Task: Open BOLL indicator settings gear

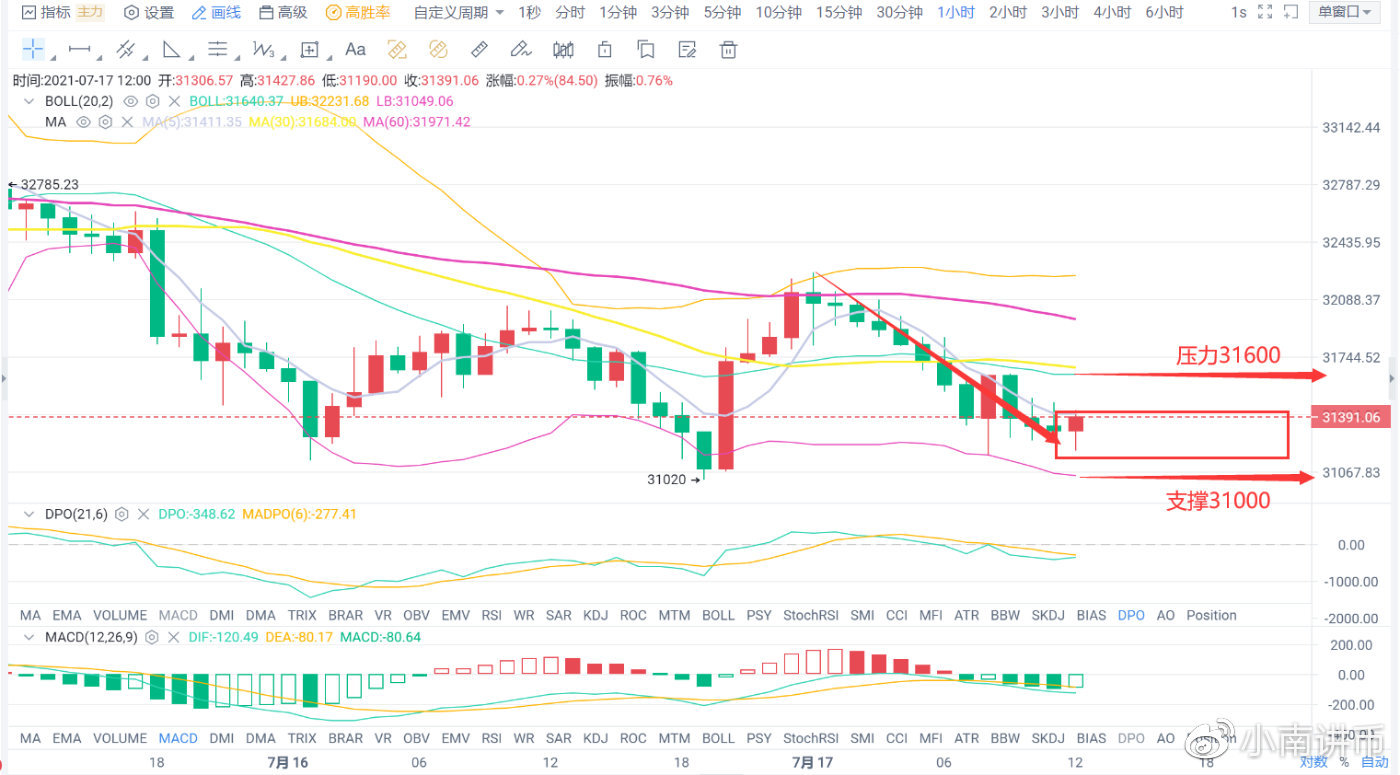Action: point(152,101)
